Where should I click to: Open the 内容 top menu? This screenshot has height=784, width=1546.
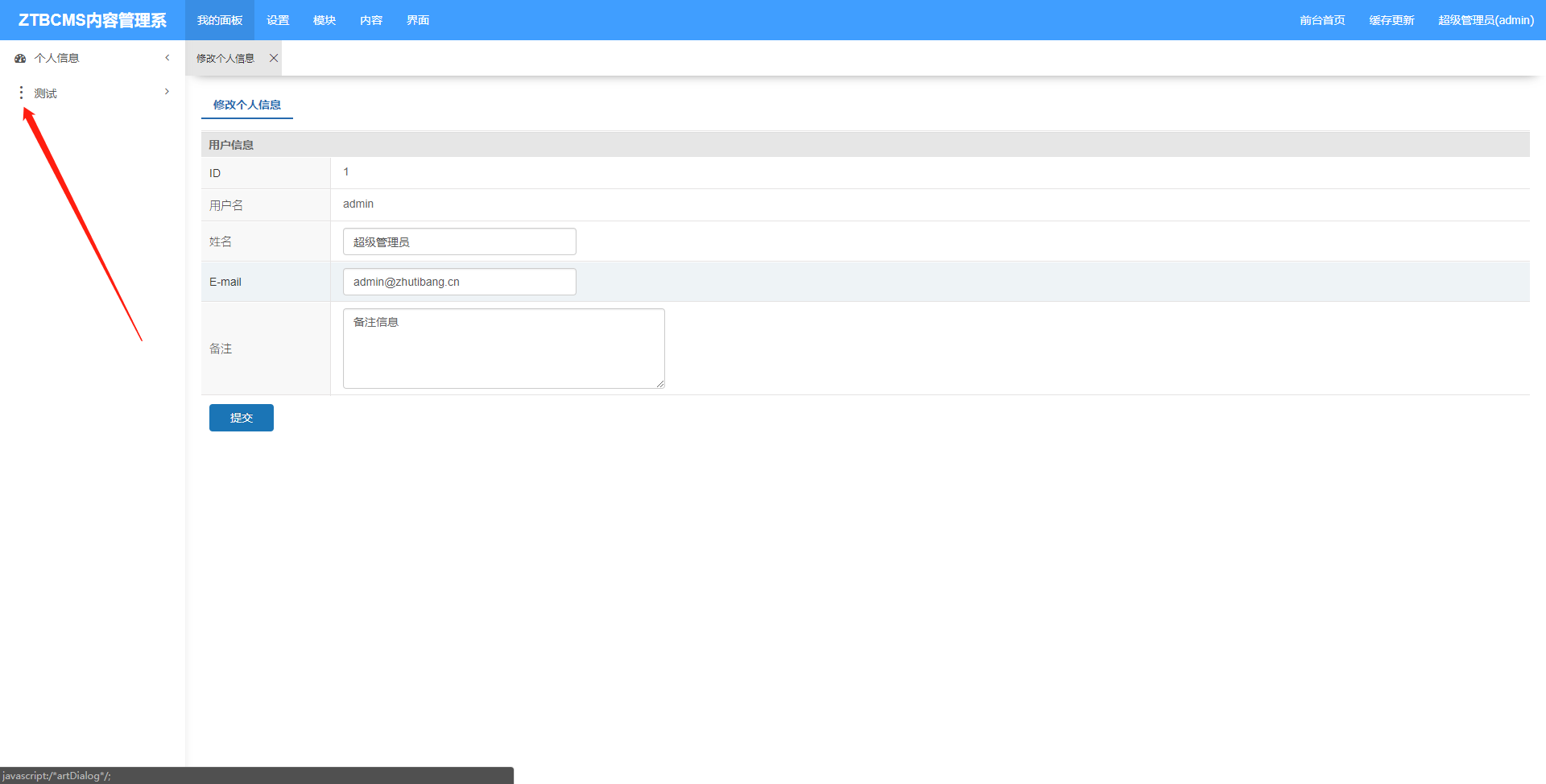click(x=371, y=20)
